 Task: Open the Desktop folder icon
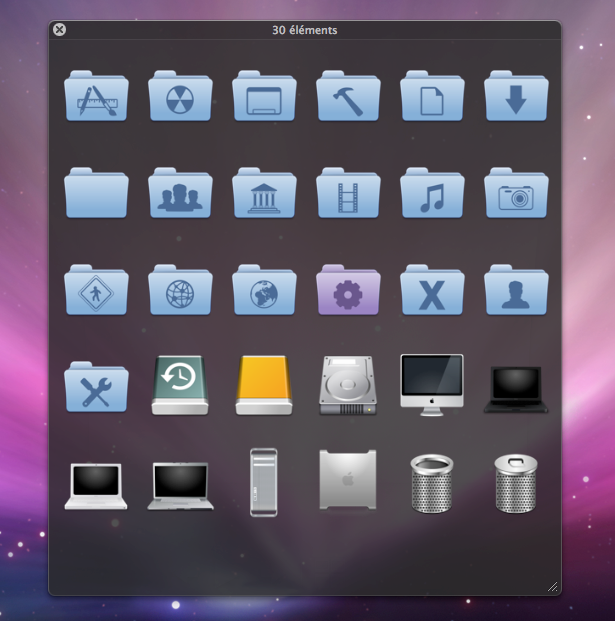264,96
